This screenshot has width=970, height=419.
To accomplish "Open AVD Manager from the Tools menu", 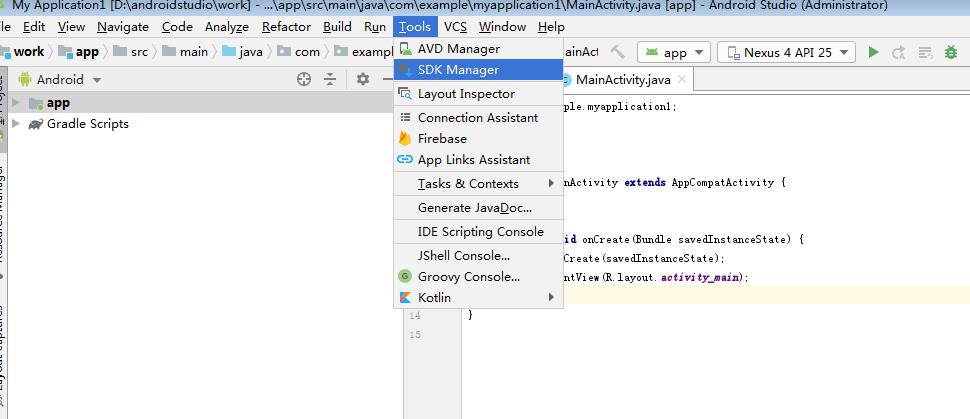I will click(x=478, y=48).
